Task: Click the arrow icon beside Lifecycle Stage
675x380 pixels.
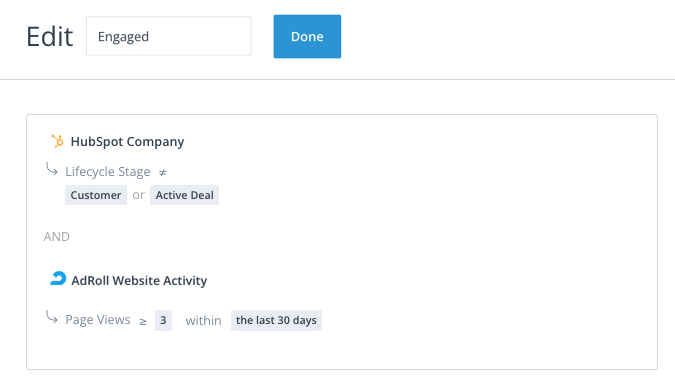Action: coord(52,170)
